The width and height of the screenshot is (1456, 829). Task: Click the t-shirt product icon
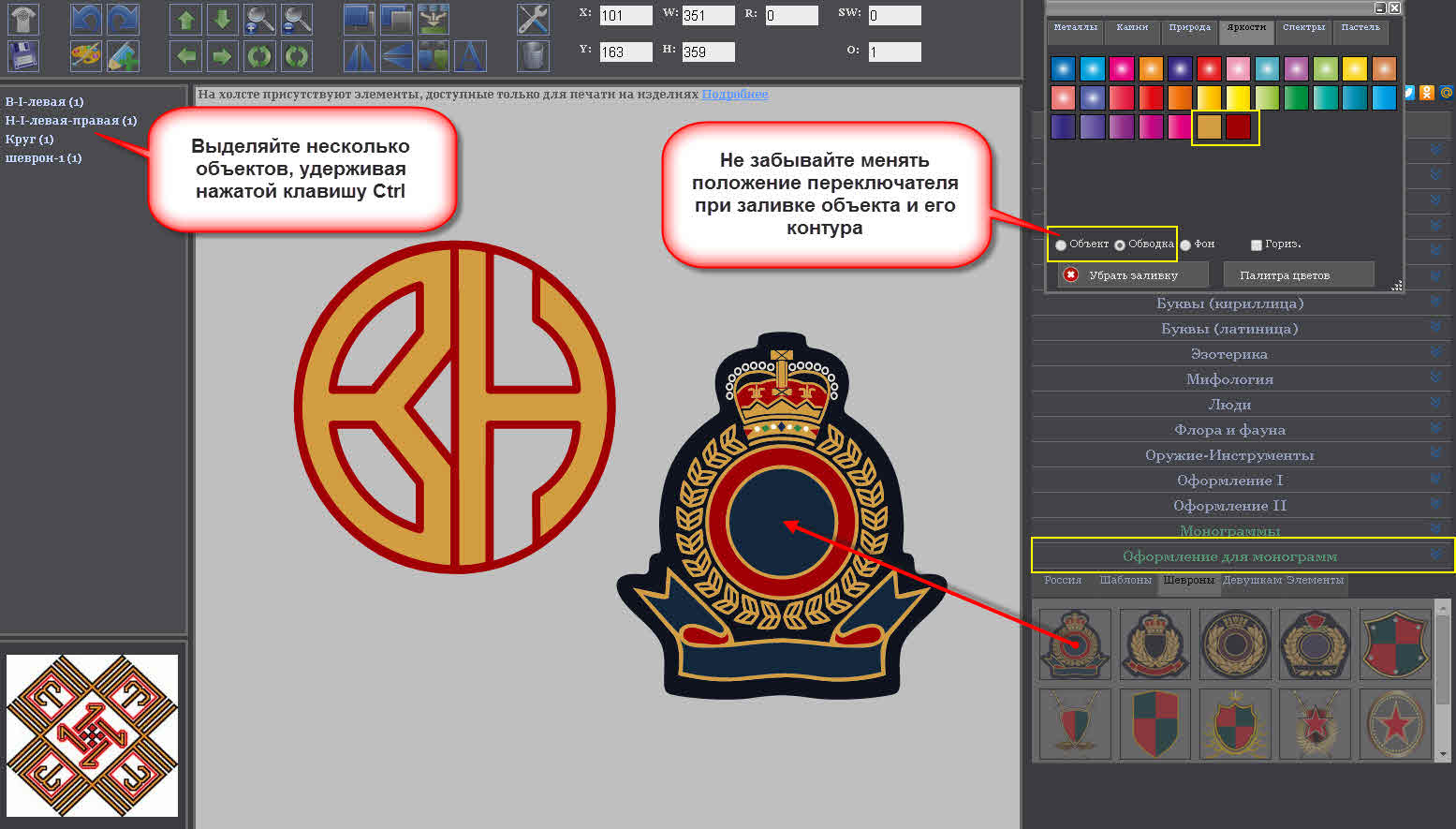coord(23,19)
